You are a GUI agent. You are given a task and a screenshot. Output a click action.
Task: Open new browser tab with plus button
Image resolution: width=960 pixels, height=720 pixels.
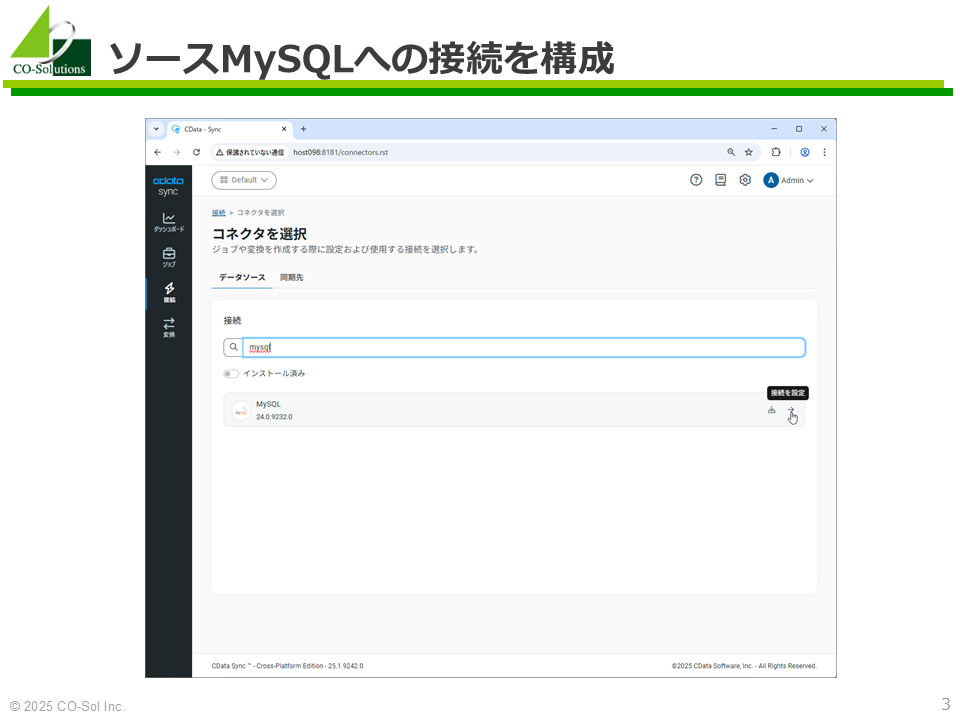point(303,129)
